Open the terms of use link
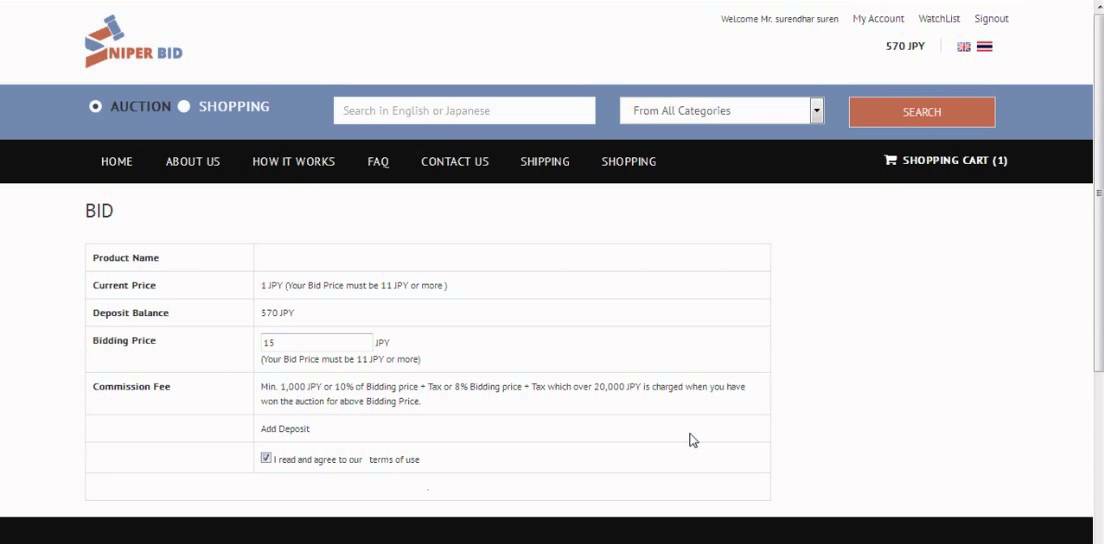The width and height of the screenshot is (1104, 544). (394, 460)
